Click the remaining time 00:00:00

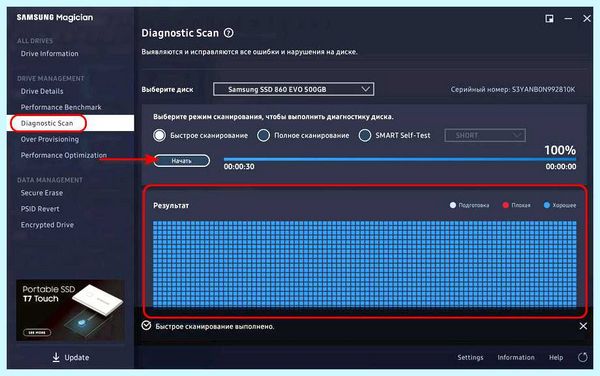[561, 167]
